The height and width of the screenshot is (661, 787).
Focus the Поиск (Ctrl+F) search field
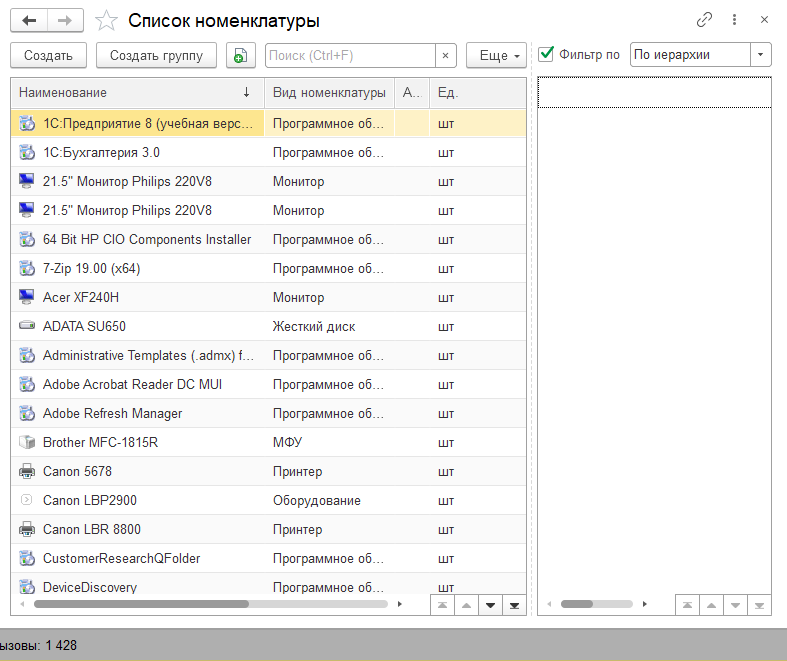click(350, 56)
